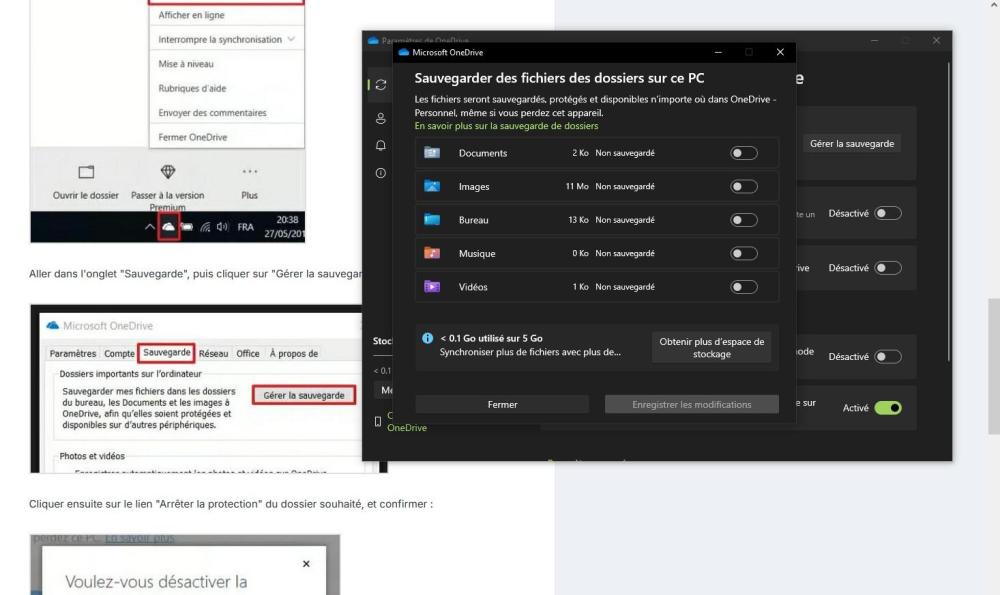Click Obtenir plus d'espace de stockage
This screenshot has width=1000, height=595.
712,348
